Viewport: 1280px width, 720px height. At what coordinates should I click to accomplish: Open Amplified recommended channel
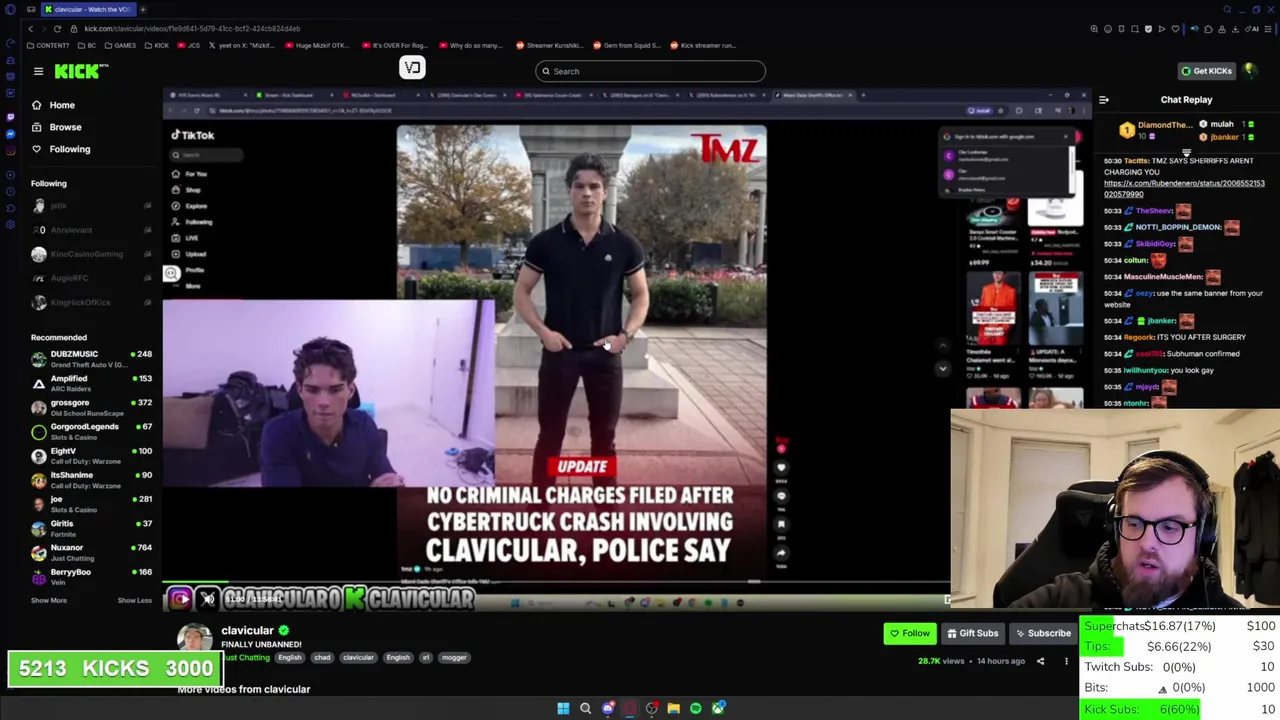click(90, 383)
